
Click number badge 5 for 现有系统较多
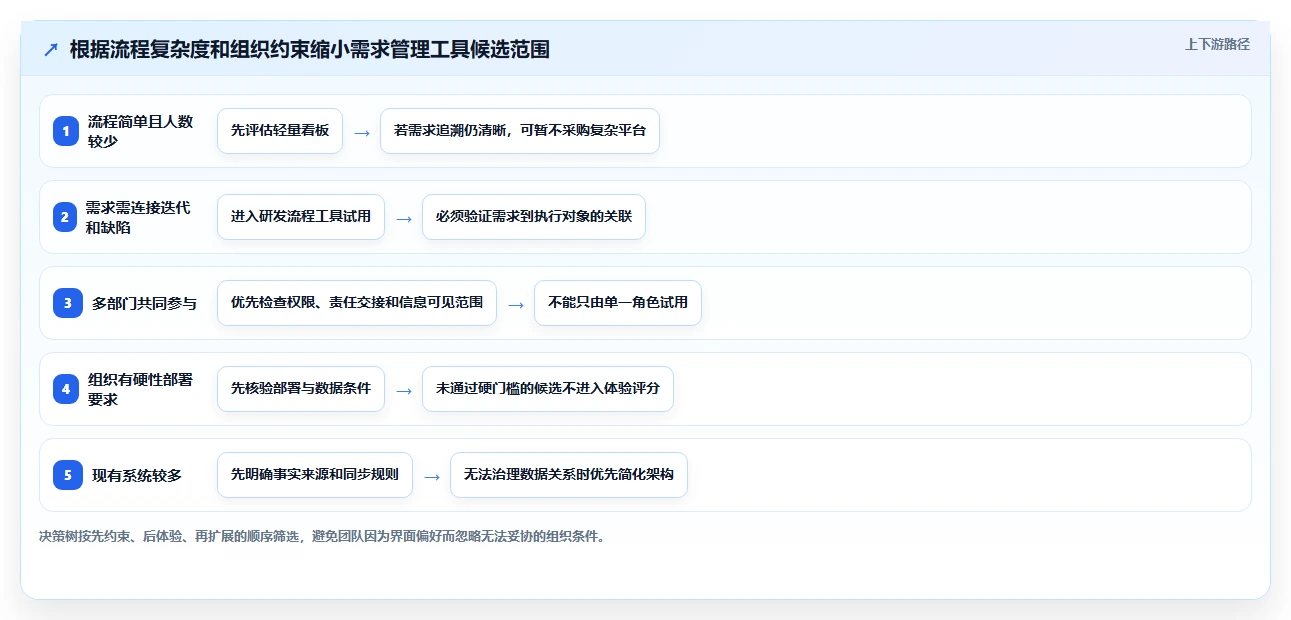66,475
